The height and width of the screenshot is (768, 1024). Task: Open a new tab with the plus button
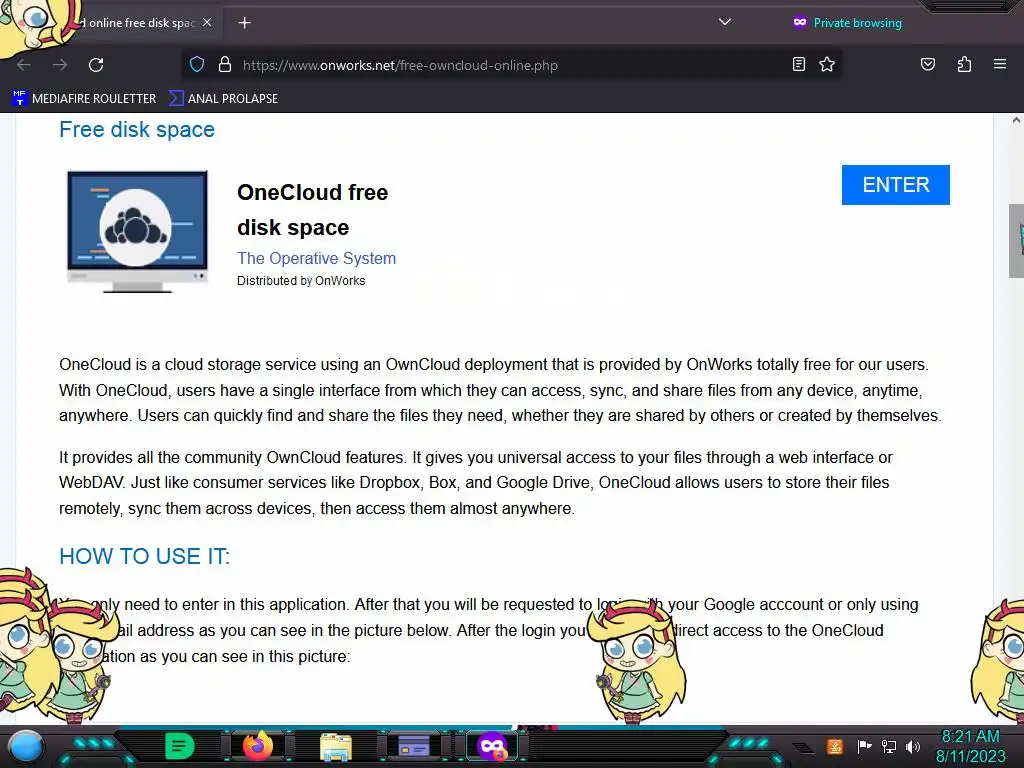244,23
